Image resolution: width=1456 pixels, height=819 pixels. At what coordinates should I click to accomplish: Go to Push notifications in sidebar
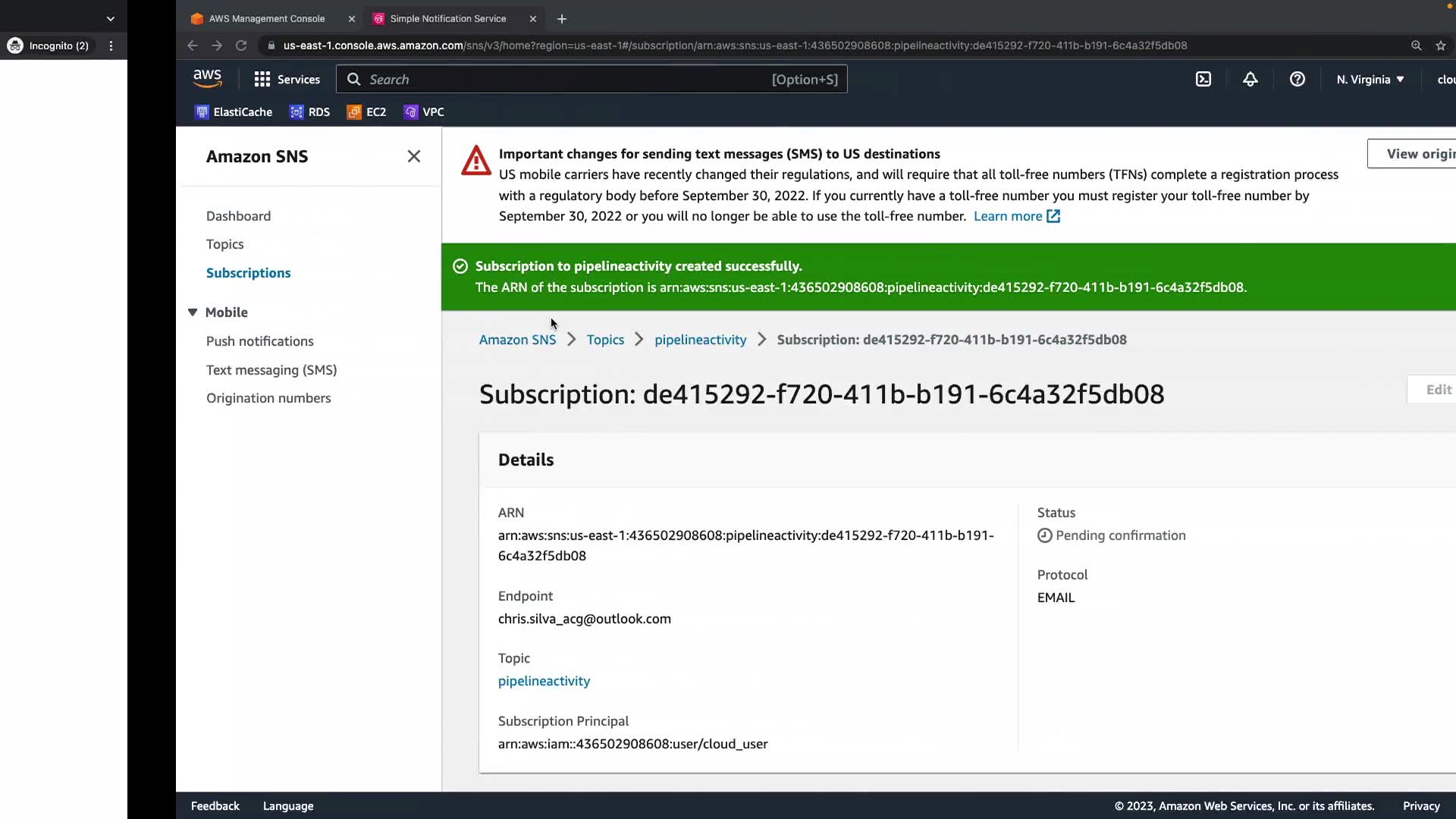[x=259, y=341]
